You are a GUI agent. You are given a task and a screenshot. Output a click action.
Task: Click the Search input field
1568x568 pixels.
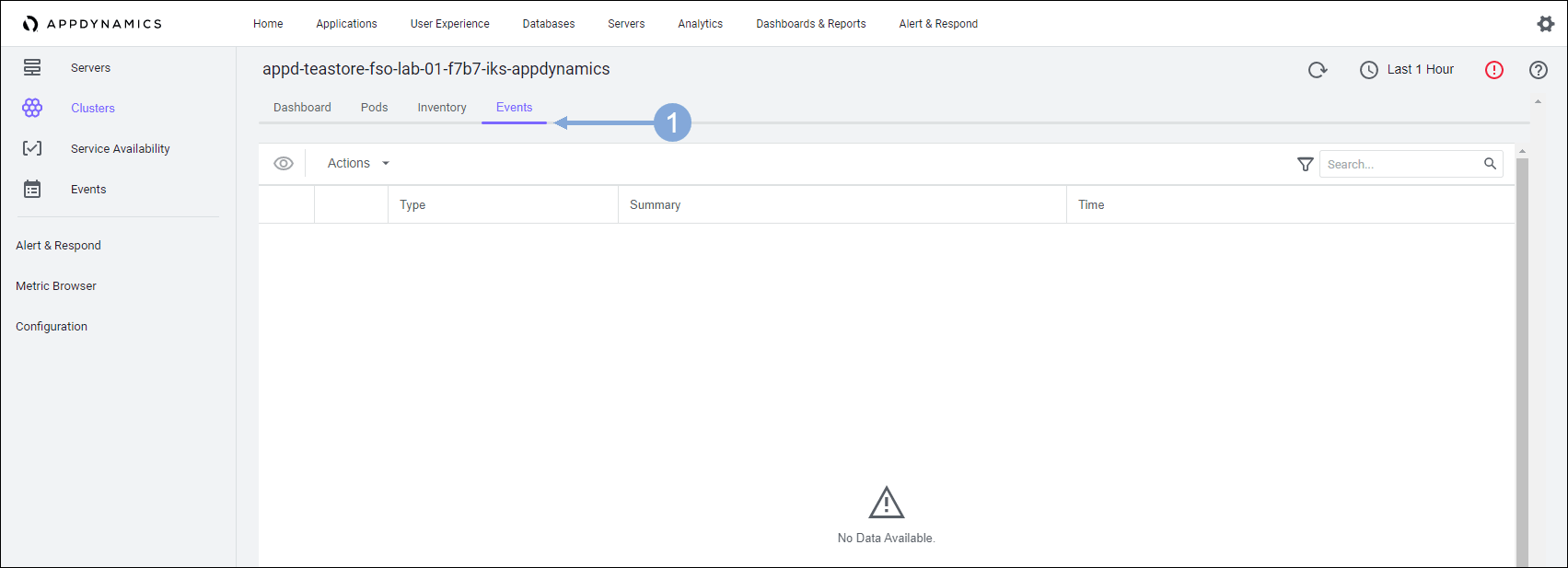point(1398,164)
